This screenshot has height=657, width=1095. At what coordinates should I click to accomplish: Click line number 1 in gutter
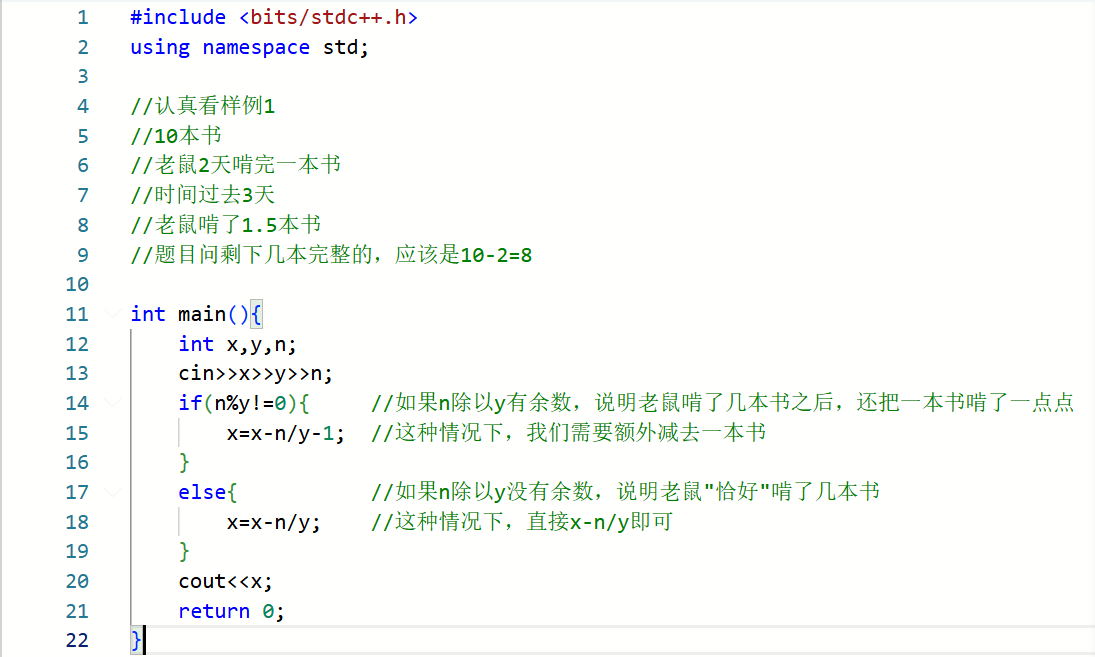pyautogui.click(x=81, y=18)
